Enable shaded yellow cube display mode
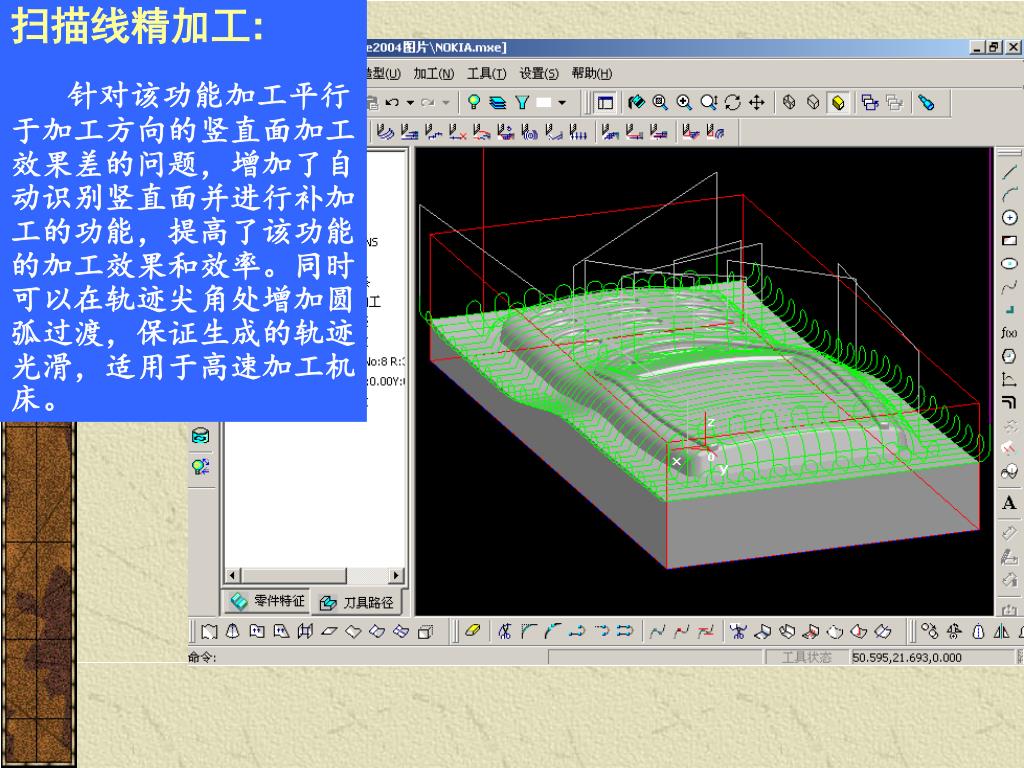1024x768 pixels. point(838,103)
